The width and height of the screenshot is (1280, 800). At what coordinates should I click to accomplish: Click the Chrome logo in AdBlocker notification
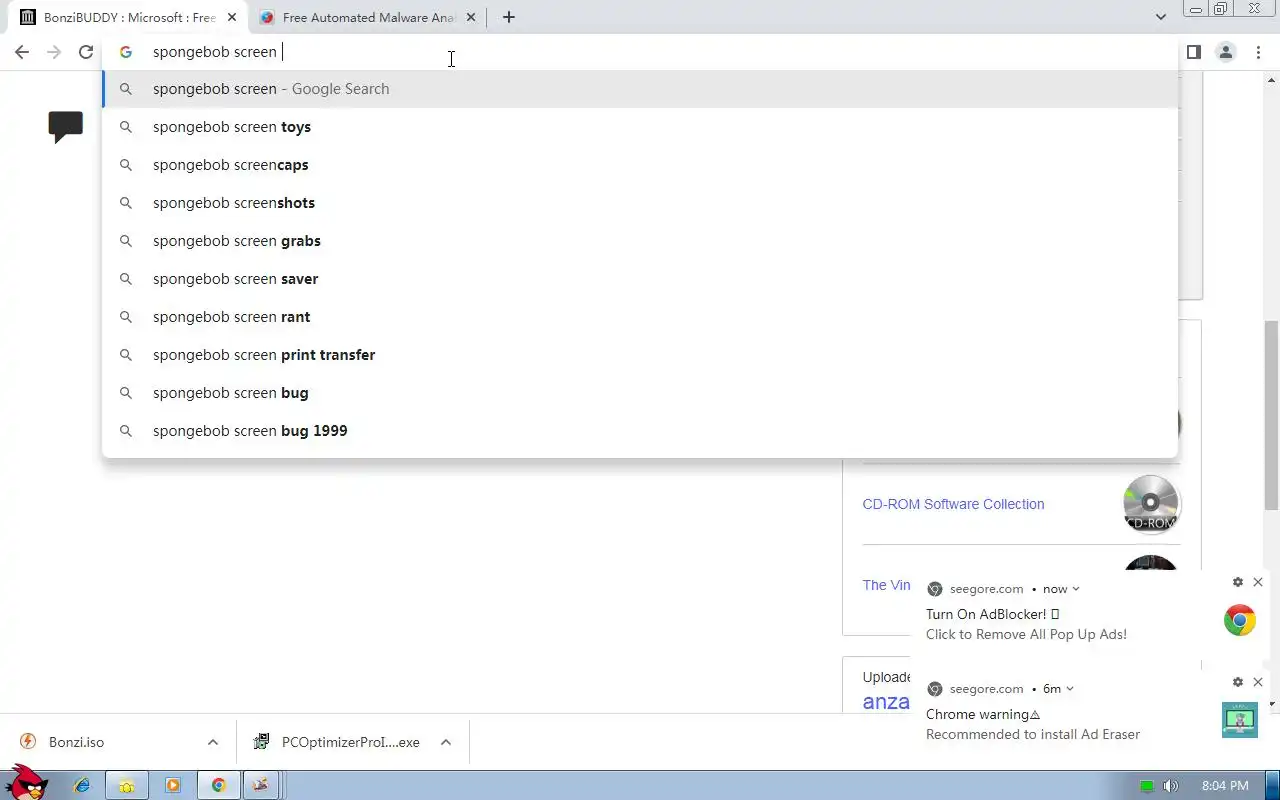(1240, 620)
